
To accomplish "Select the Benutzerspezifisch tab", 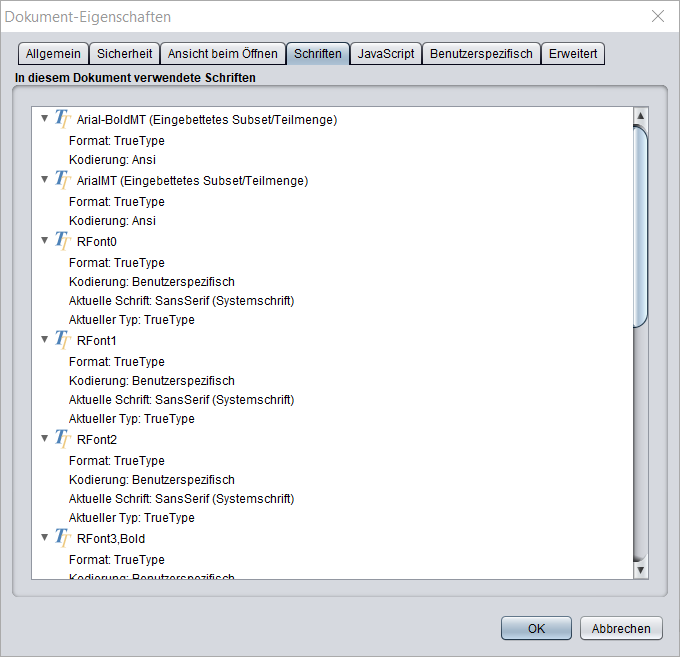I will pyautogui.click(x=482, y=54).
